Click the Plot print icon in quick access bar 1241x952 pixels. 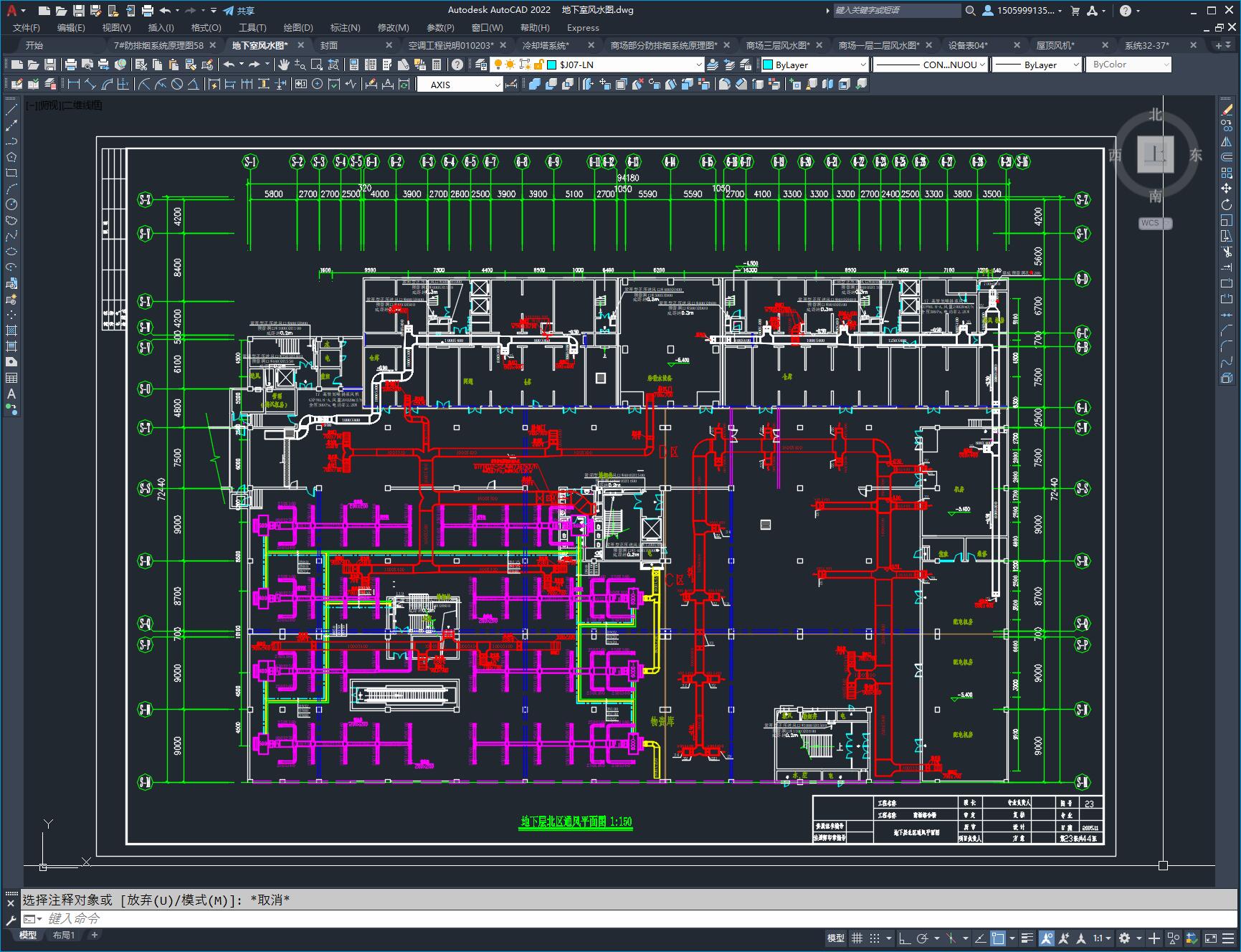point(147,10)
